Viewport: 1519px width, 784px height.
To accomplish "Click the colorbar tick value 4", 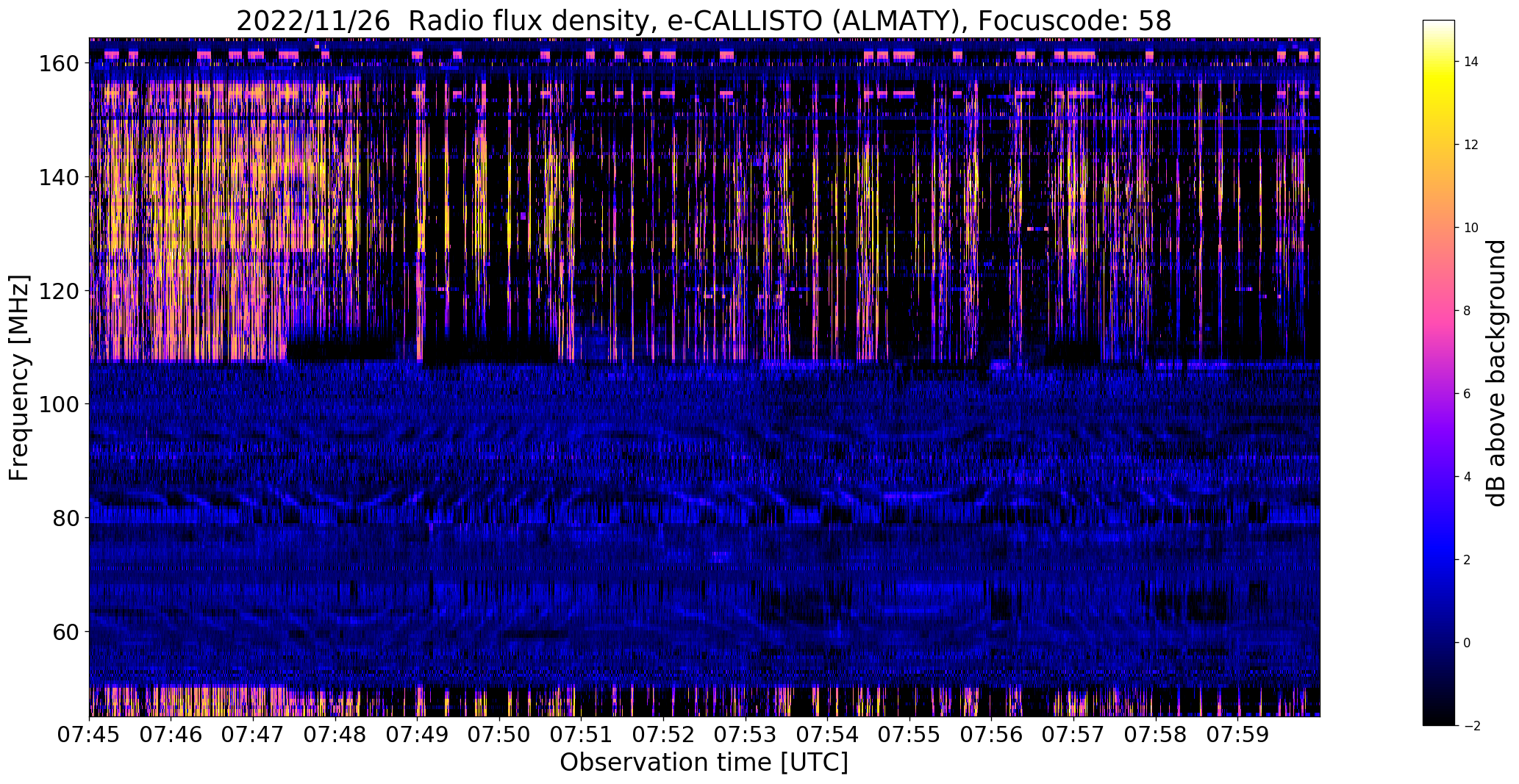I will coord(1468,477).
